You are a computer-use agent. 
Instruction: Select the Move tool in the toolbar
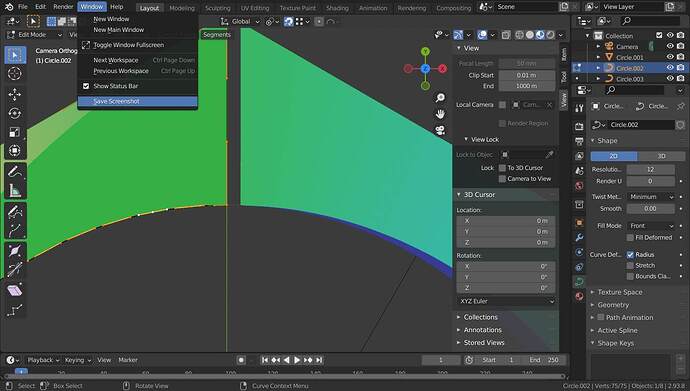point(15,95)
